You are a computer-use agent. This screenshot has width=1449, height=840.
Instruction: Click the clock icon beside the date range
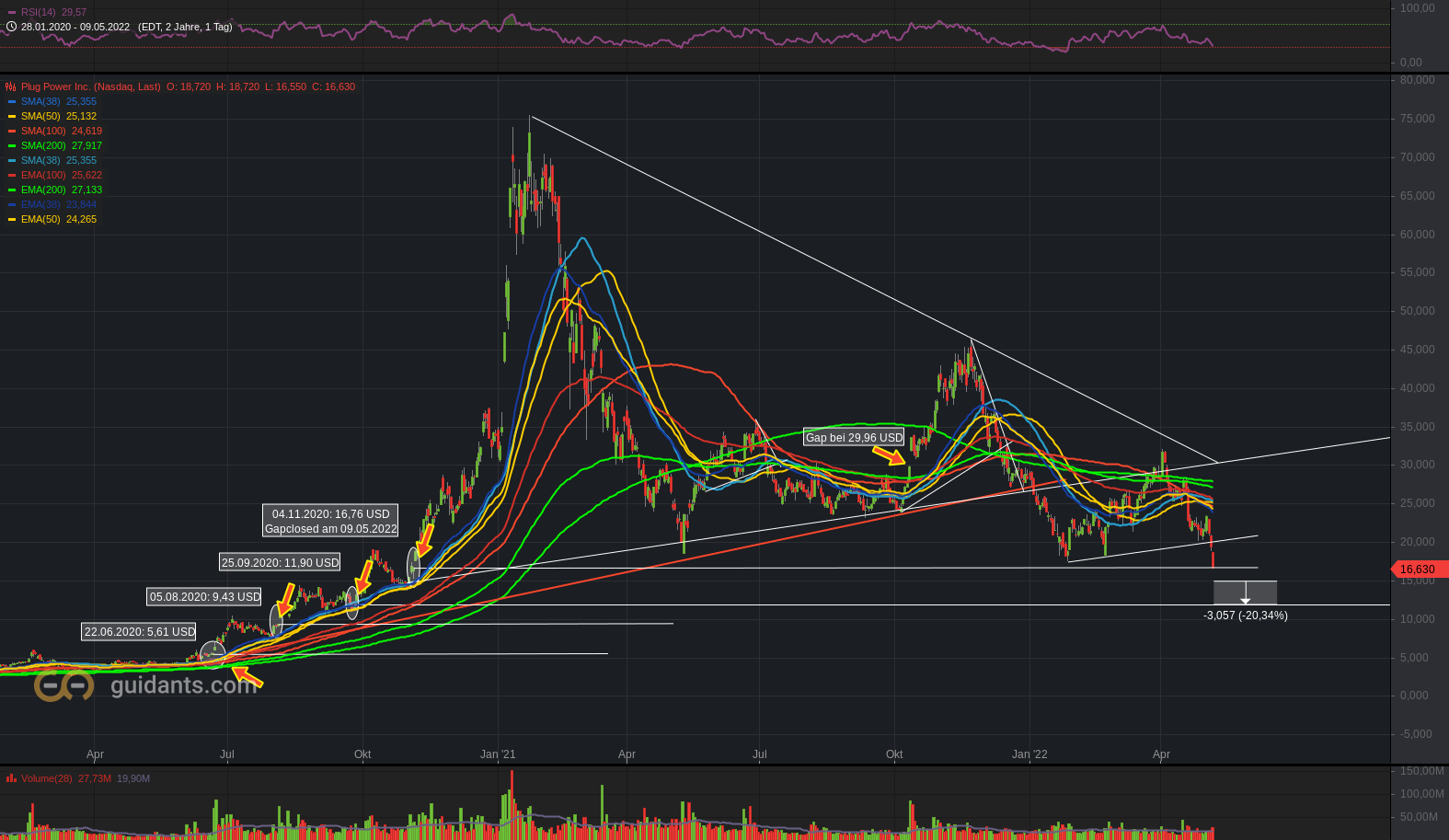pyautogui.click(x=11, y=27)
